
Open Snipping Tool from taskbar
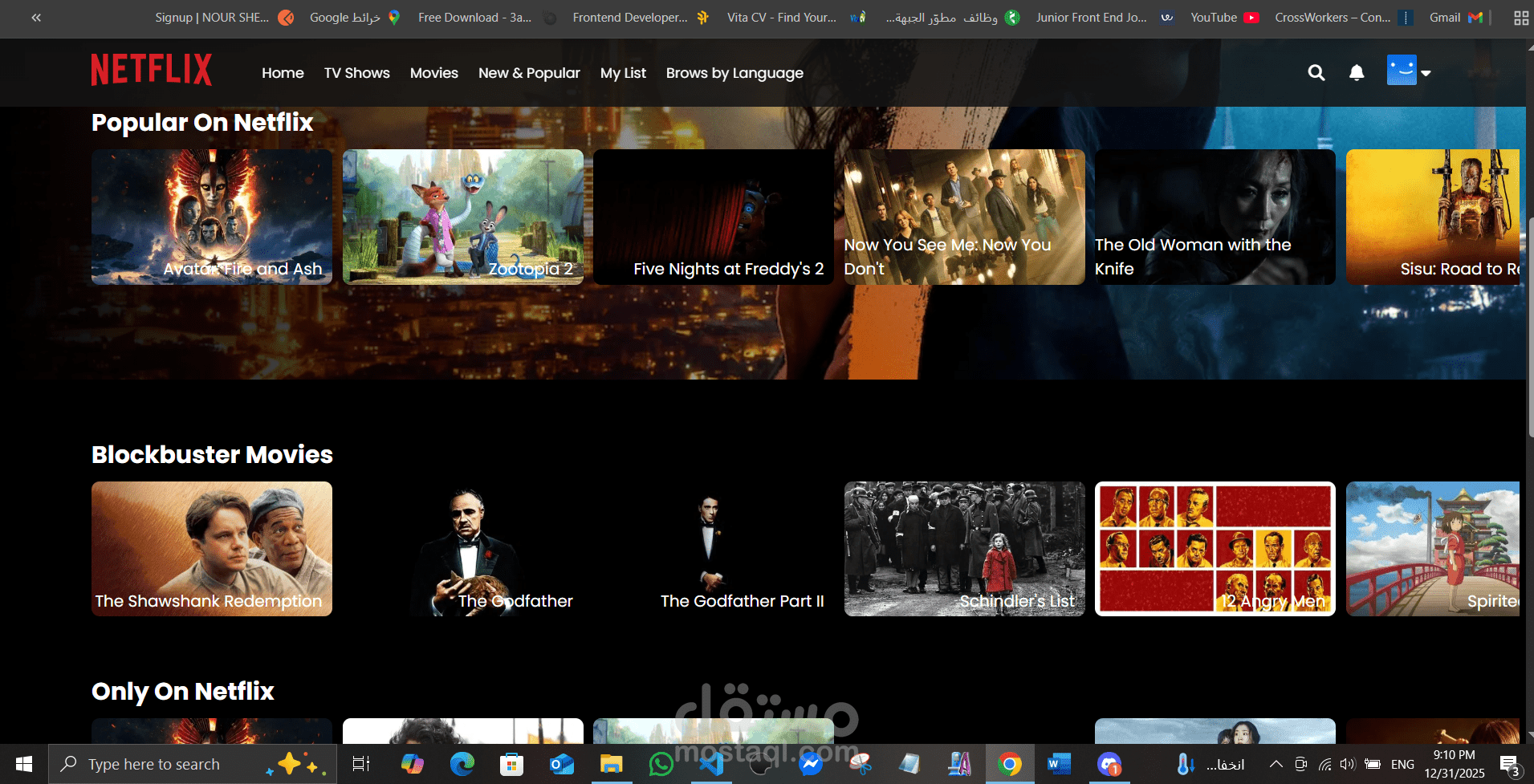click(861, 764)
